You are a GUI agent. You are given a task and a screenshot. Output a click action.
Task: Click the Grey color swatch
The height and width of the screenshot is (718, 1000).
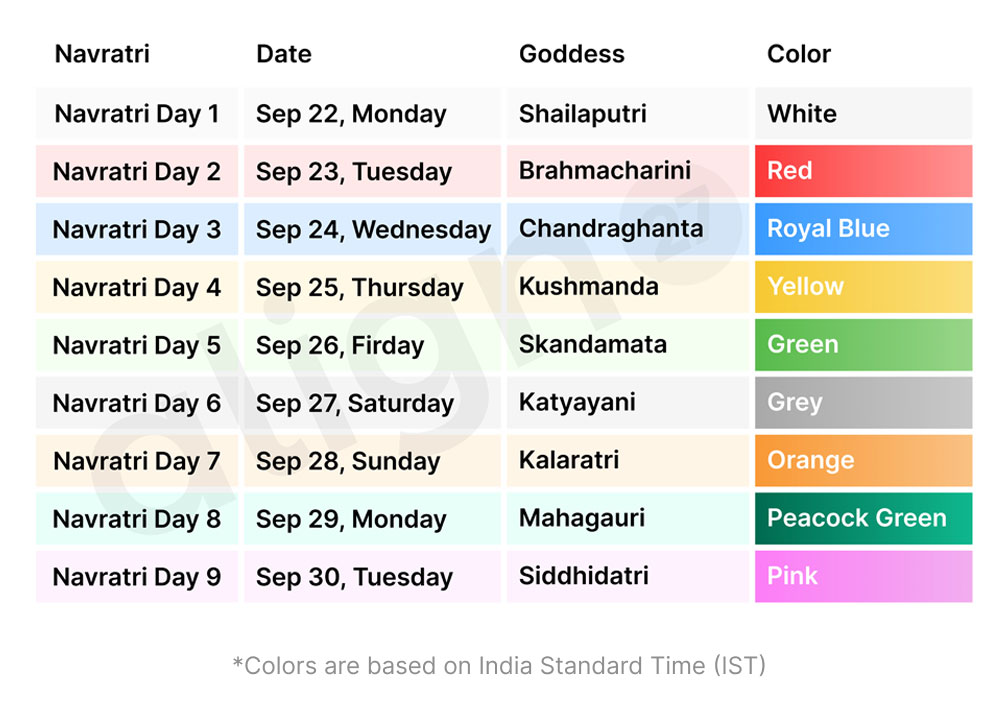(863, 403)
